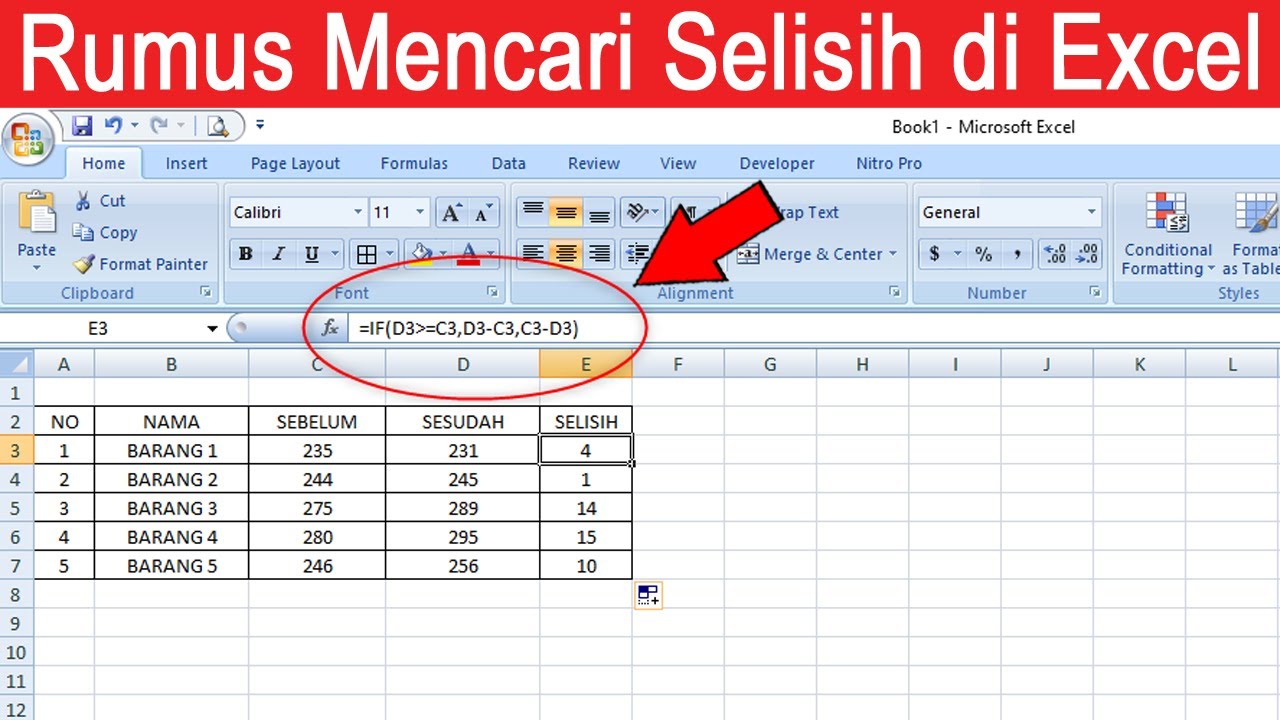1280x720 pixels.
Task: Open the Undo history dropdown arrow
Action: click(x=134, y=125)
